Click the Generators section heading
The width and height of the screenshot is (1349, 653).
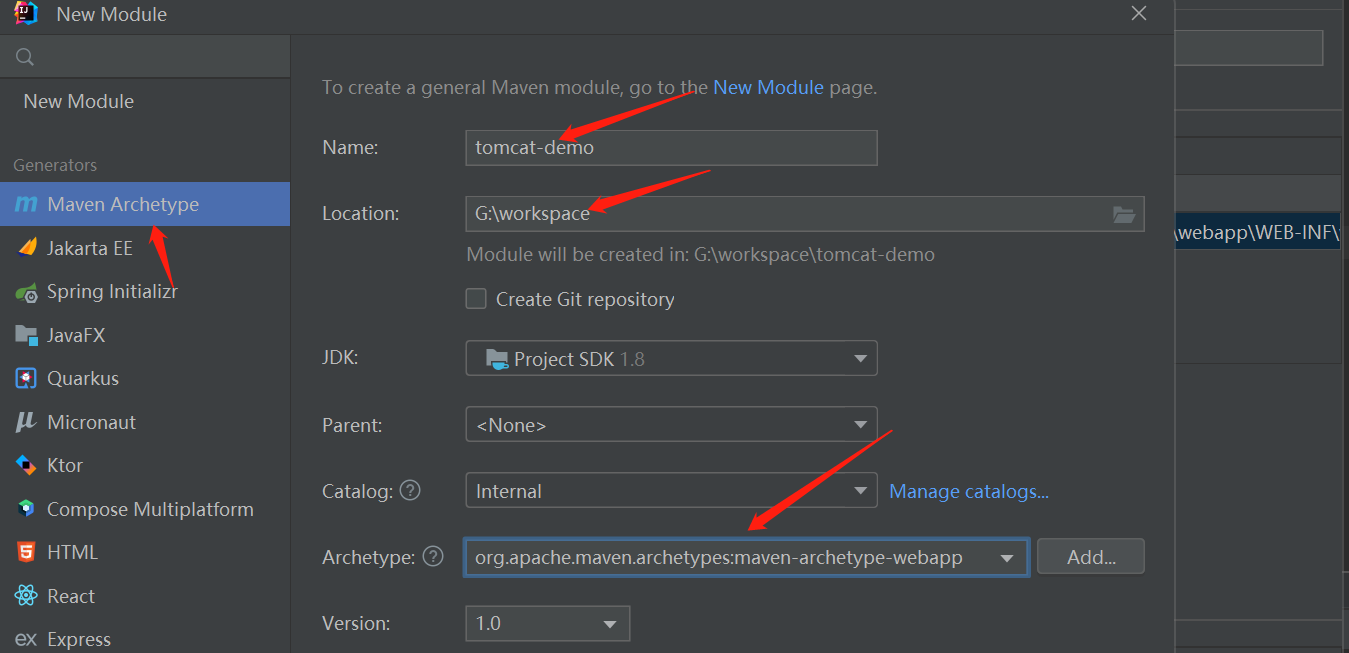pyautogui.click(x=55, y=165)
